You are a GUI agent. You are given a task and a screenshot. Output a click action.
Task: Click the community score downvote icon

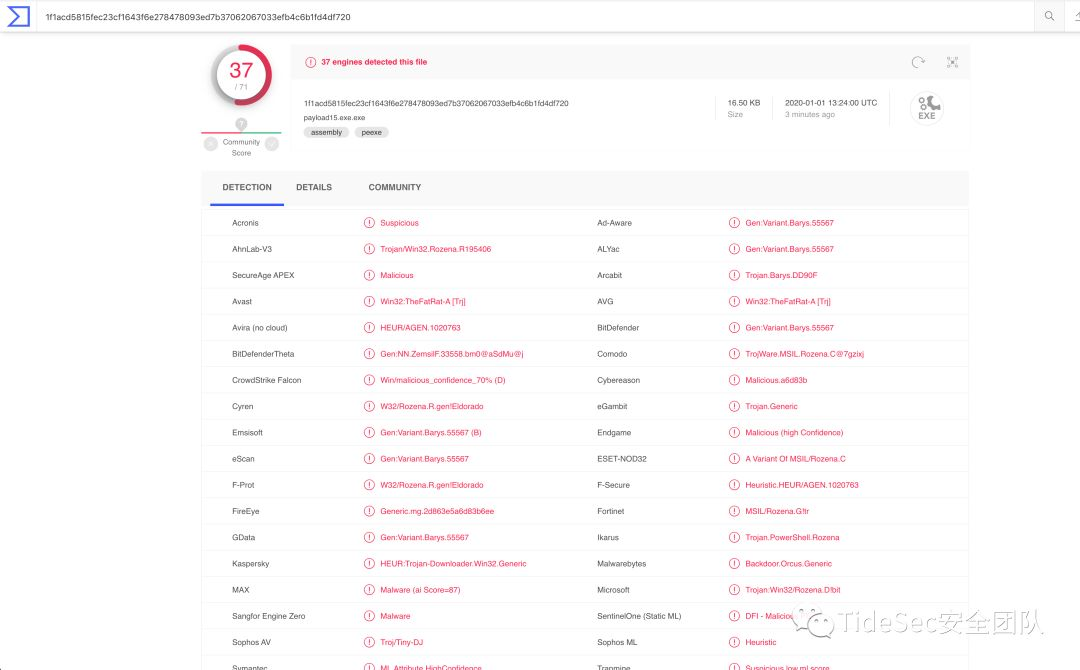[211, 144]
